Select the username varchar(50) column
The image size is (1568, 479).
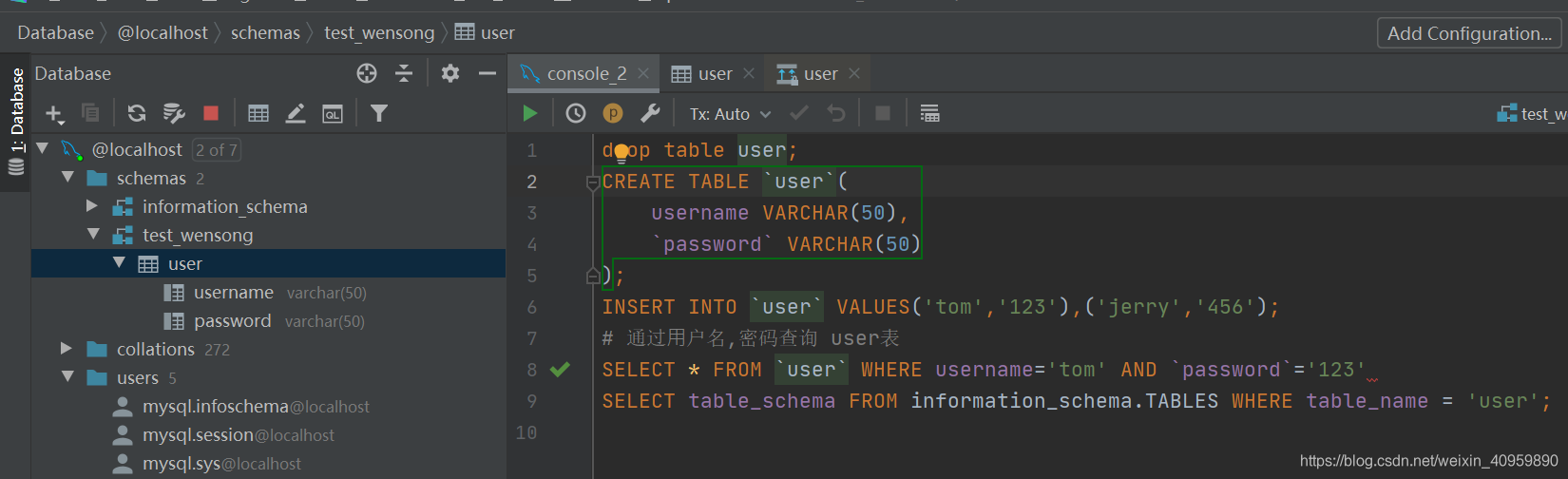pos(268,293)
